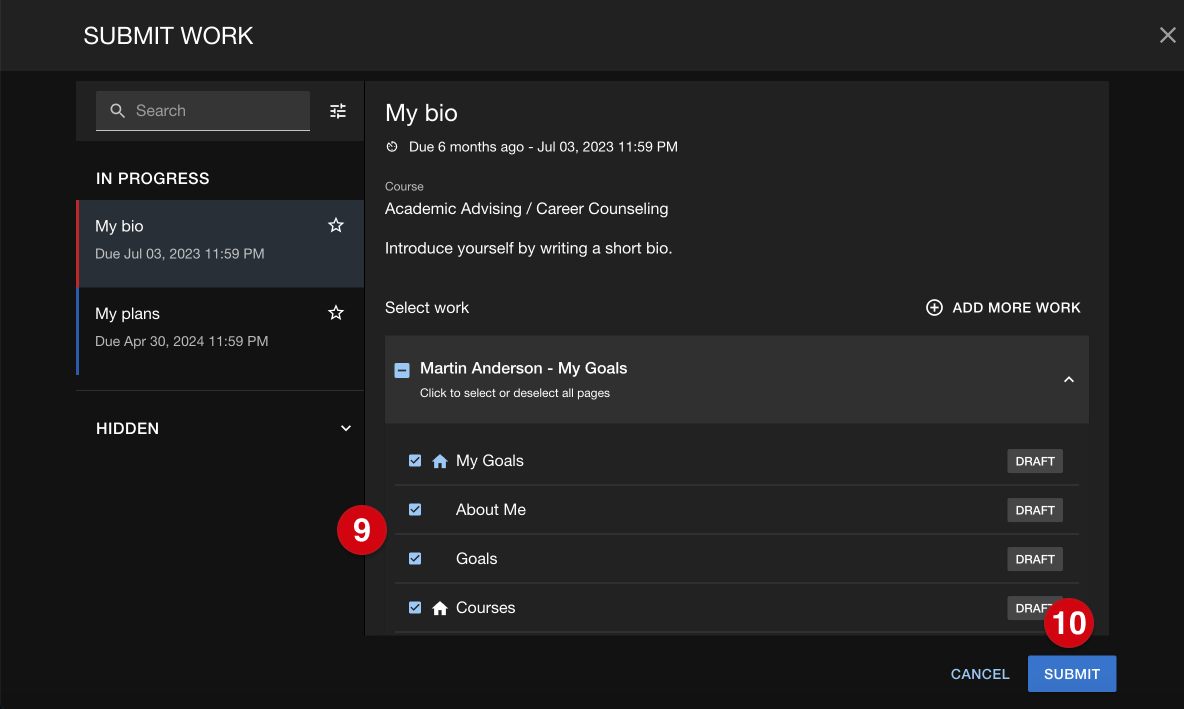Click the Goals page name
Screen dimensions: 1184x709
476,559
